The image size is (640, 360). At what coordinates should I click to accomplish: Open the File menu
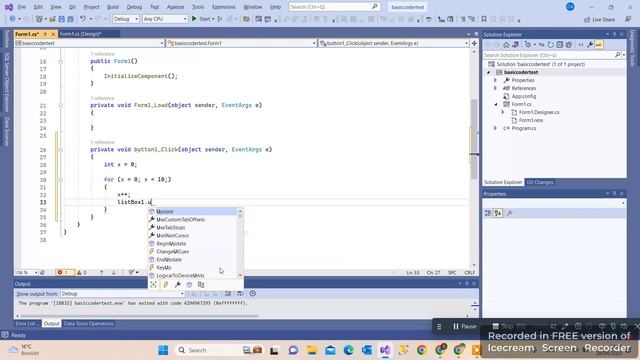(x=22, y=7)
